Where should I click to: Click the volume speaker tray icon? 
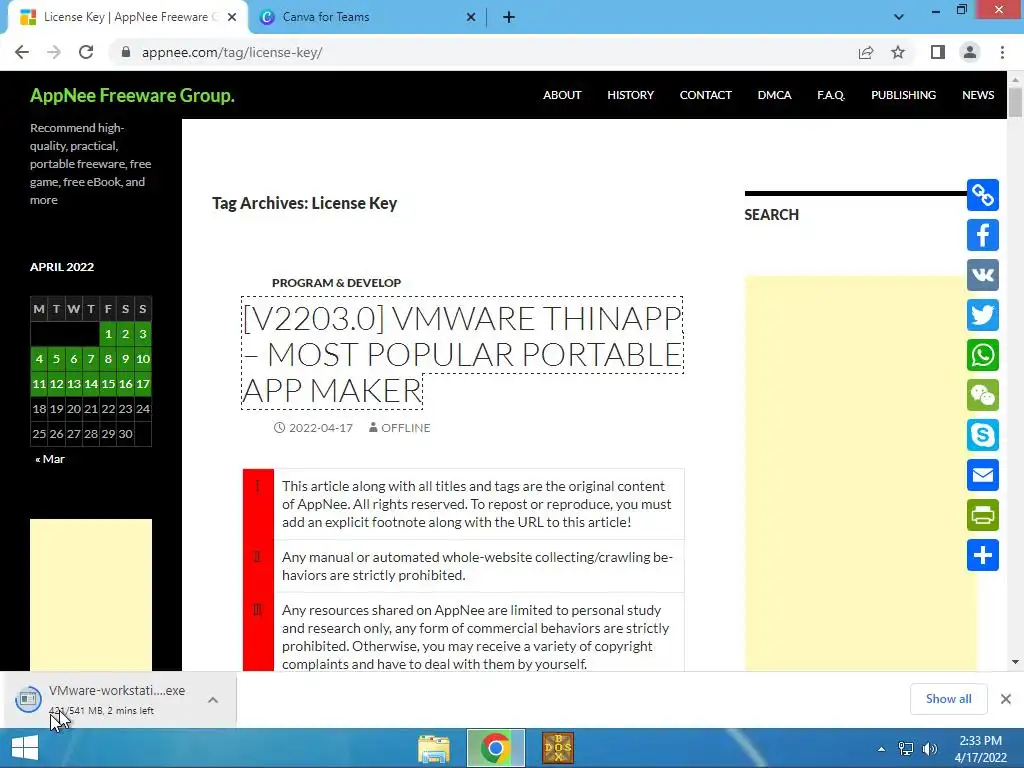[929, 749]
